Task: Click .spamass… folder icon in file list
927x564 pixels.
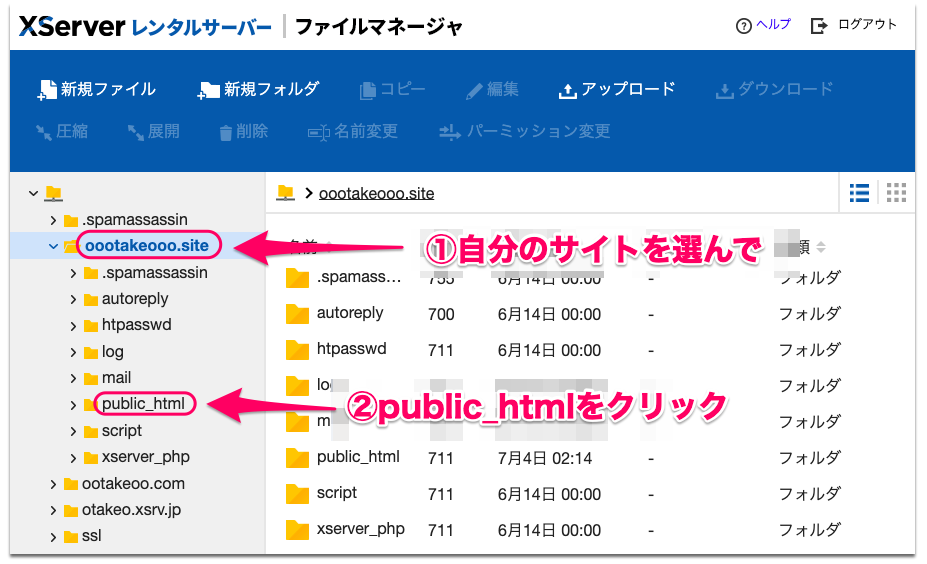Action: coord(297,278)
